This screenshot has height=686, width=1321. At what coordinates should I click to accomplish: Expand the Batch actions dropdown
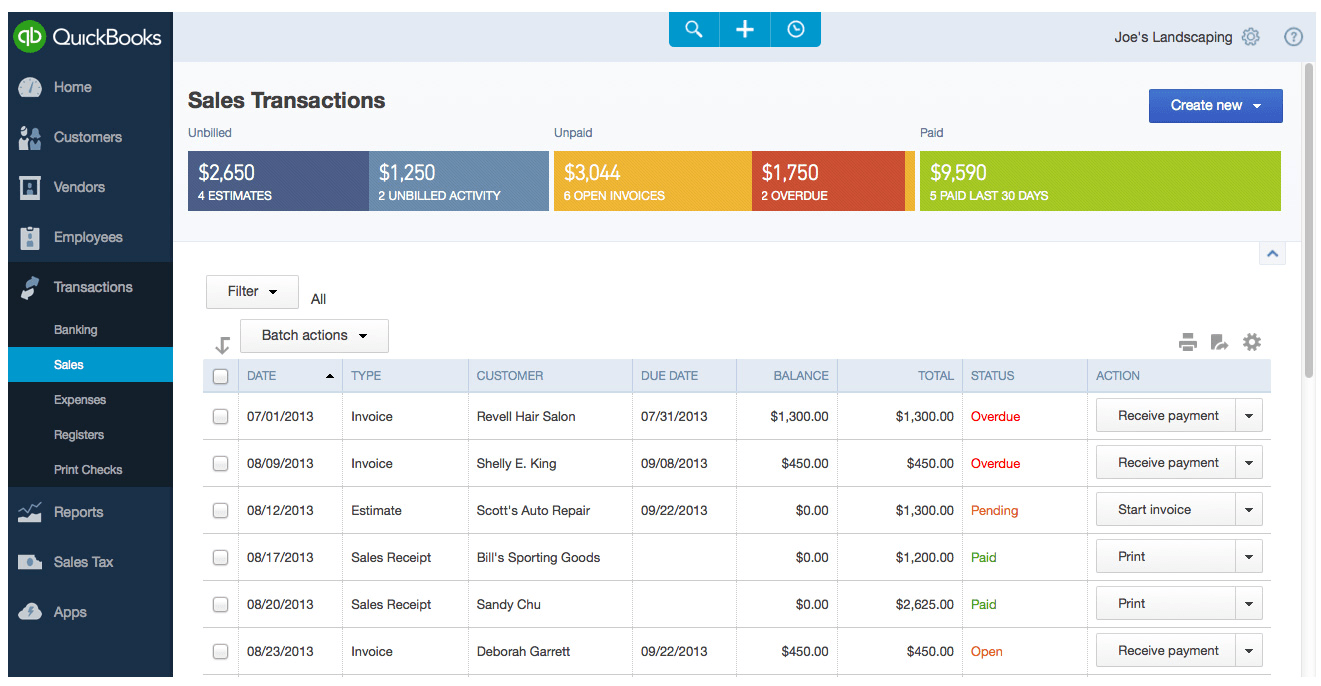pyautogui.click(x=314, y=336)
